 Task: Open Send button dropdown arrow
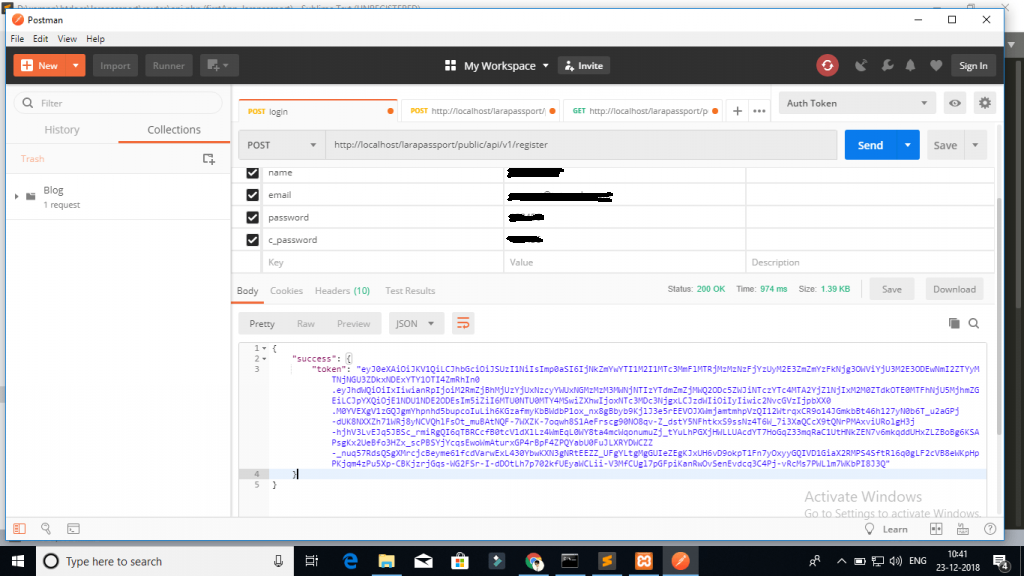click(907, 145)
